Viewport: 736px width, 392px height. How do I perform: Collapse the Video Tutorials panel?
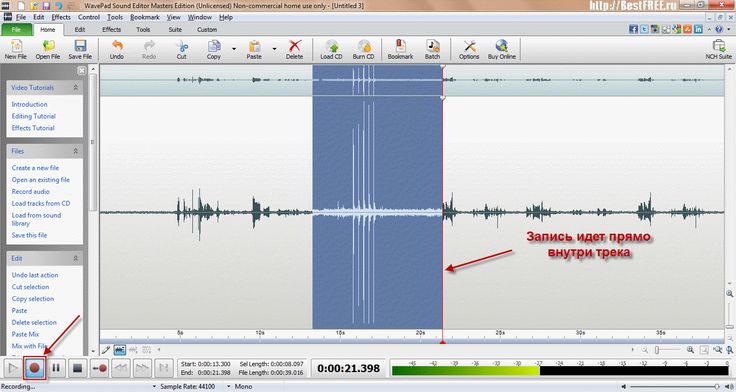[76, 88]
